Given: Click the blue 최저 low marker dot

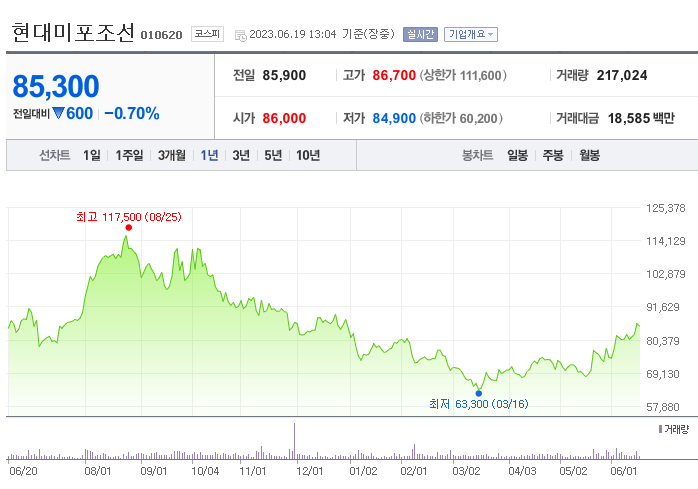Looking at the screenshot, I should (479, 393).
